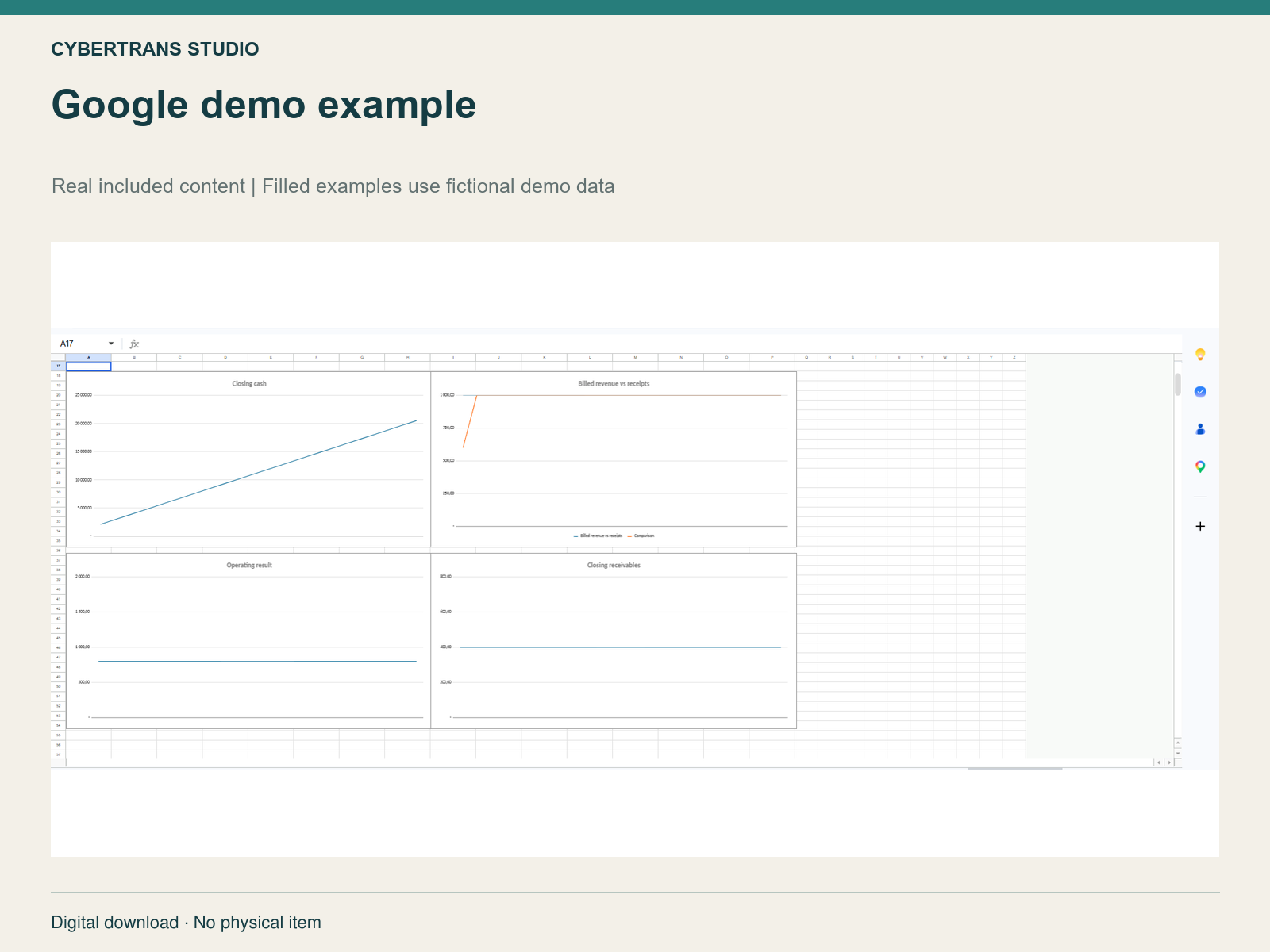
Task: Click the Comparison legend entry
Action: tap(641, 536)
